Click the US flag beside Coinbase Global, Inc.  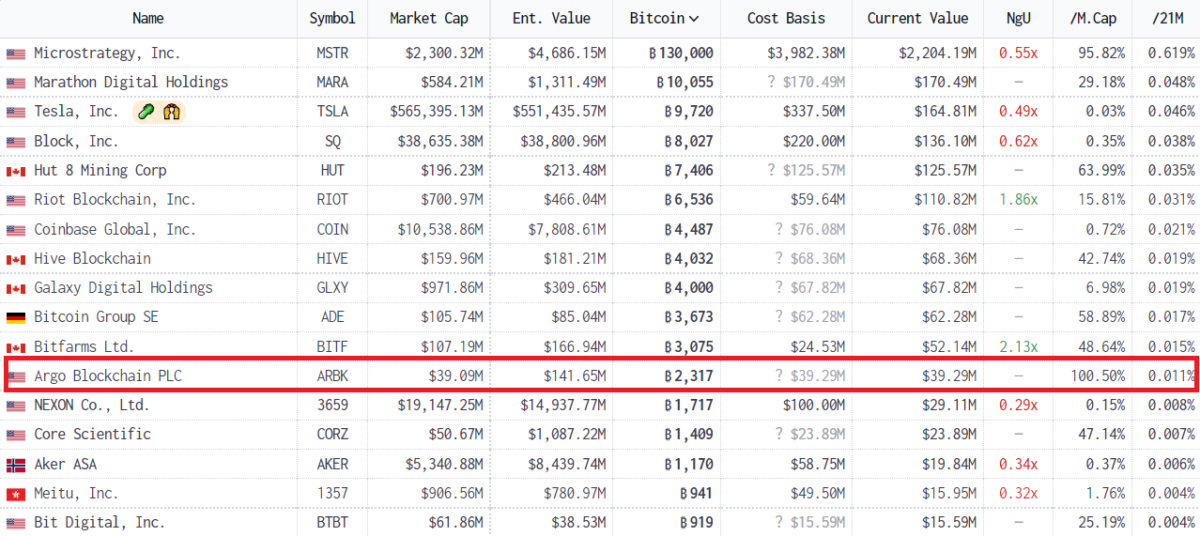coord(16,230)
